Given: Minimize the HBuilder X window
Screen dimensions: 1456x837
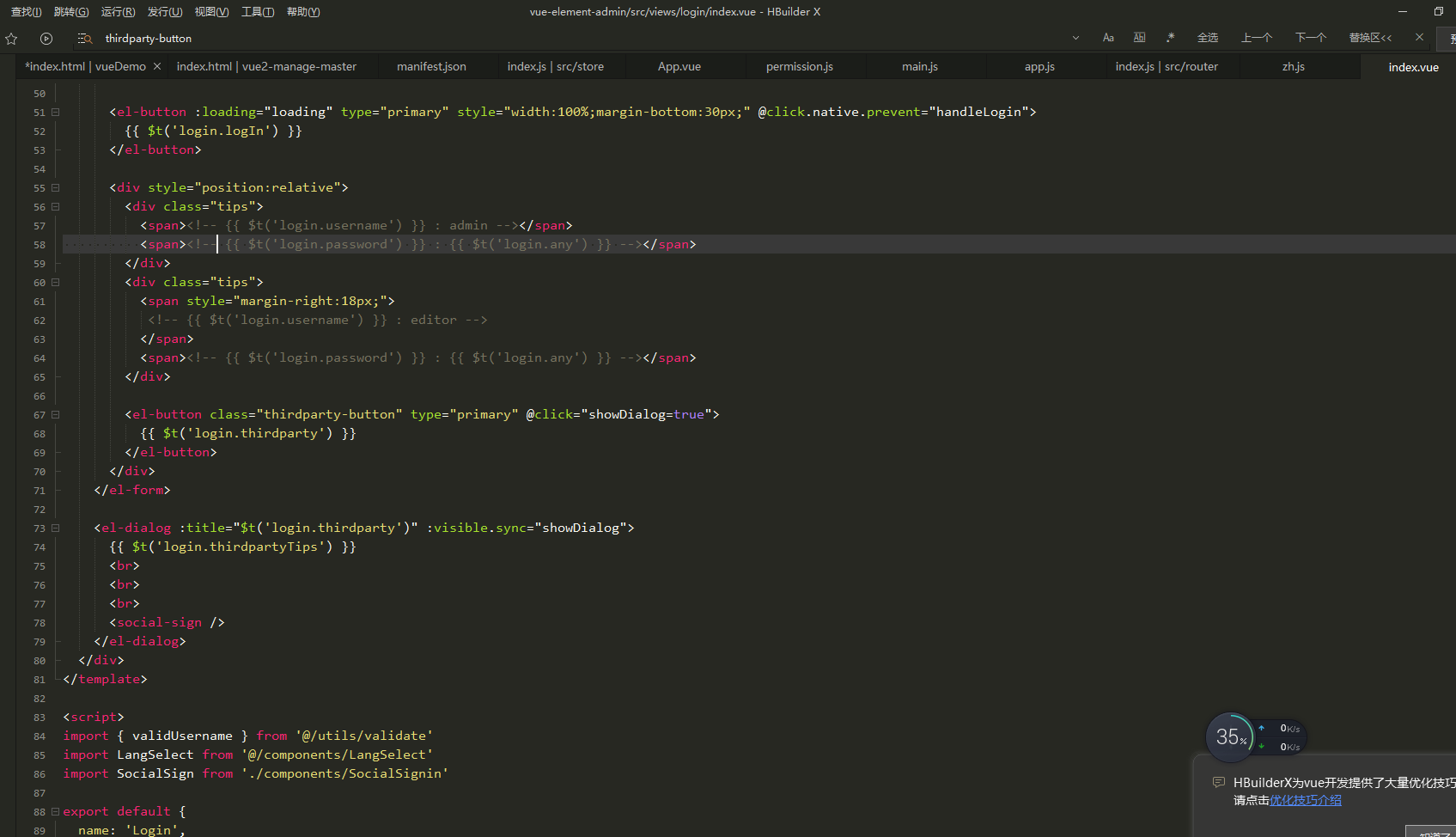Looking at the screenshot, I should point(1403,11).
